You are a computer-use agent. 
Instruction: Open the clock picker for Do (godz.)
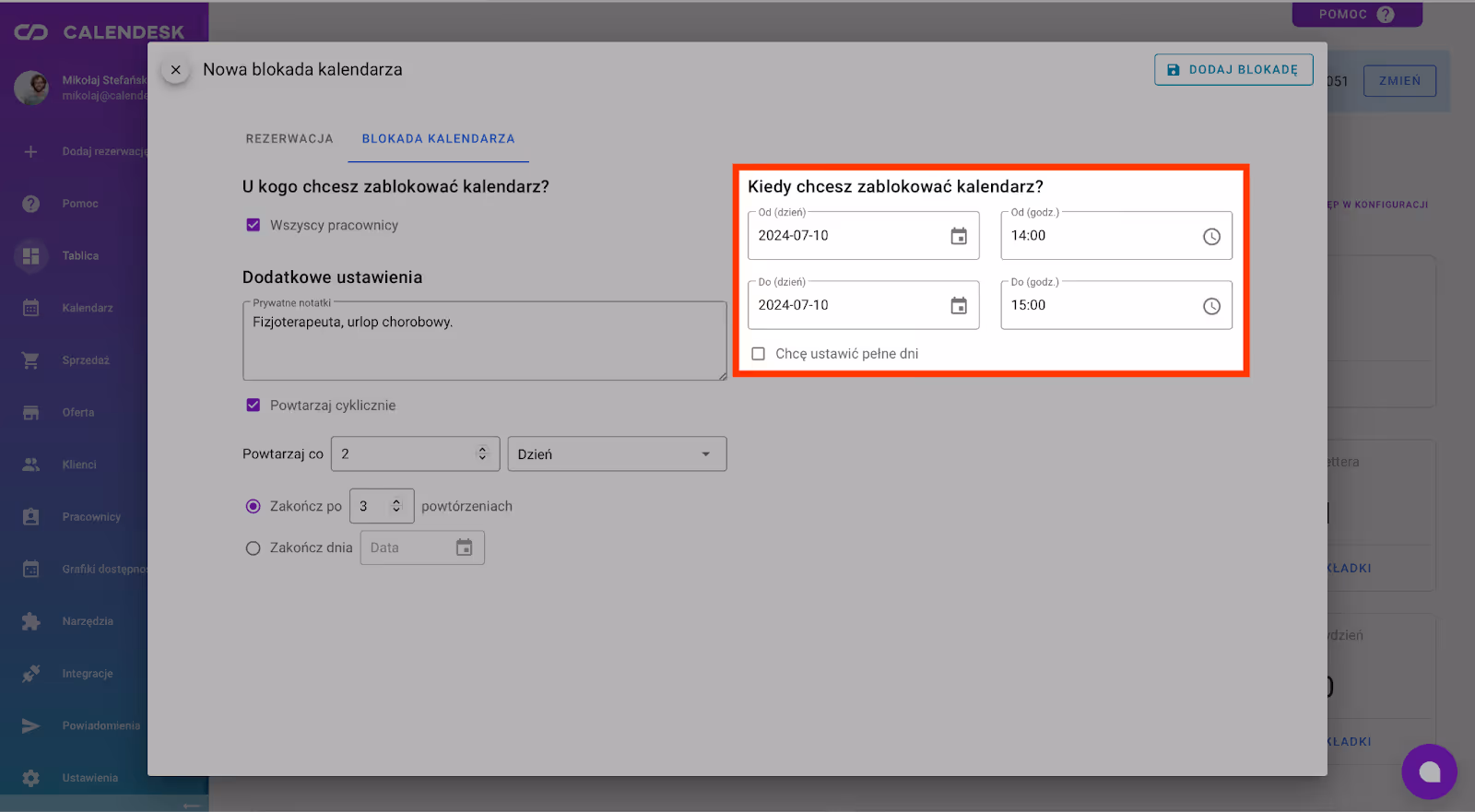[1211, 306]
